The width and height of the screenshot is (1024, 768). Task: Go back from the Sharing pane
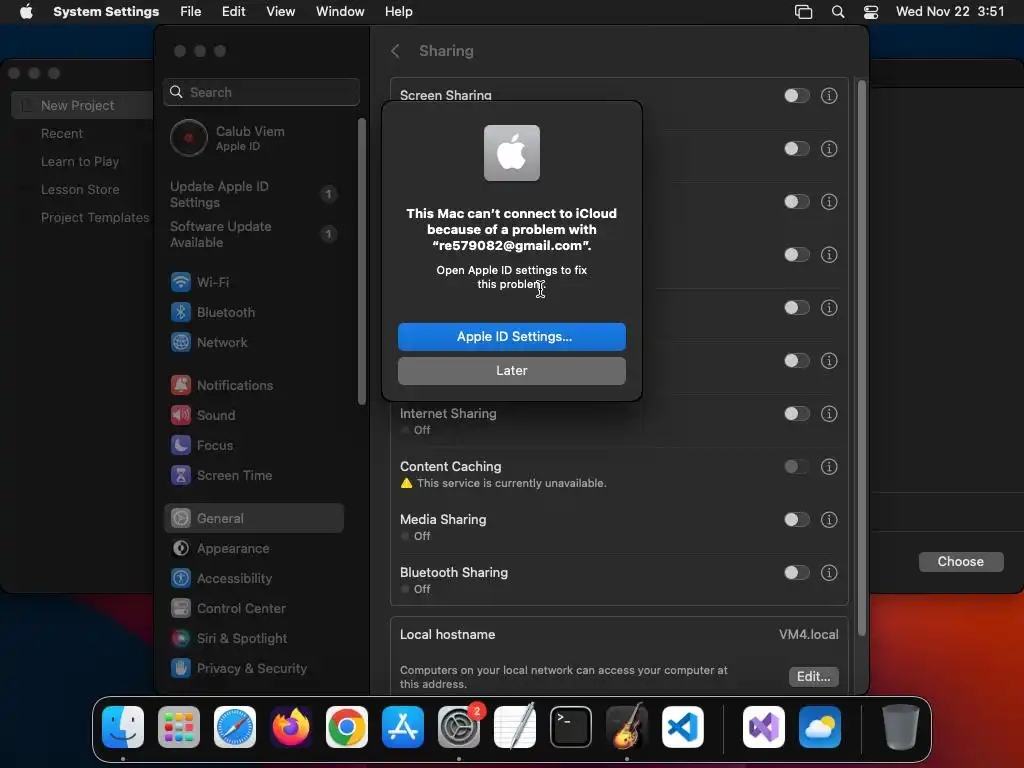tap(395, 51)
